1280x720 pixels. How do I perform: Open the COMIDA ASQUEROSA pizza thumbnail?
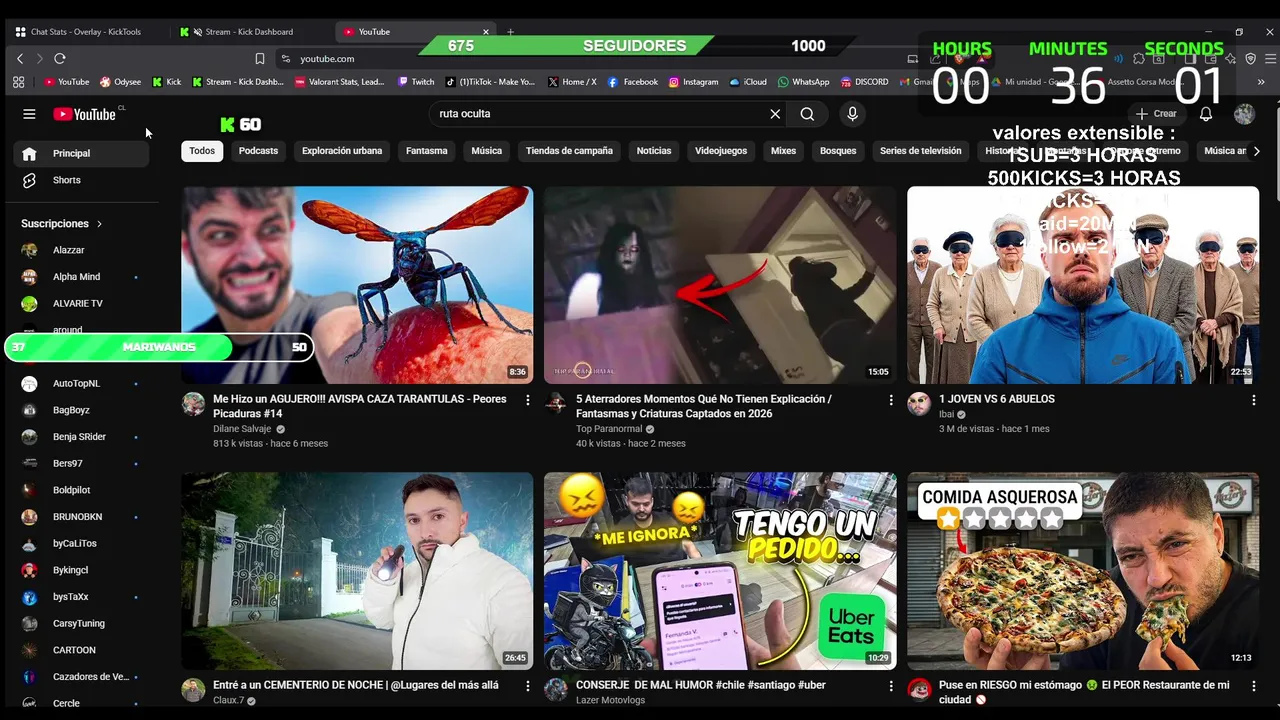pos(1083,571)
